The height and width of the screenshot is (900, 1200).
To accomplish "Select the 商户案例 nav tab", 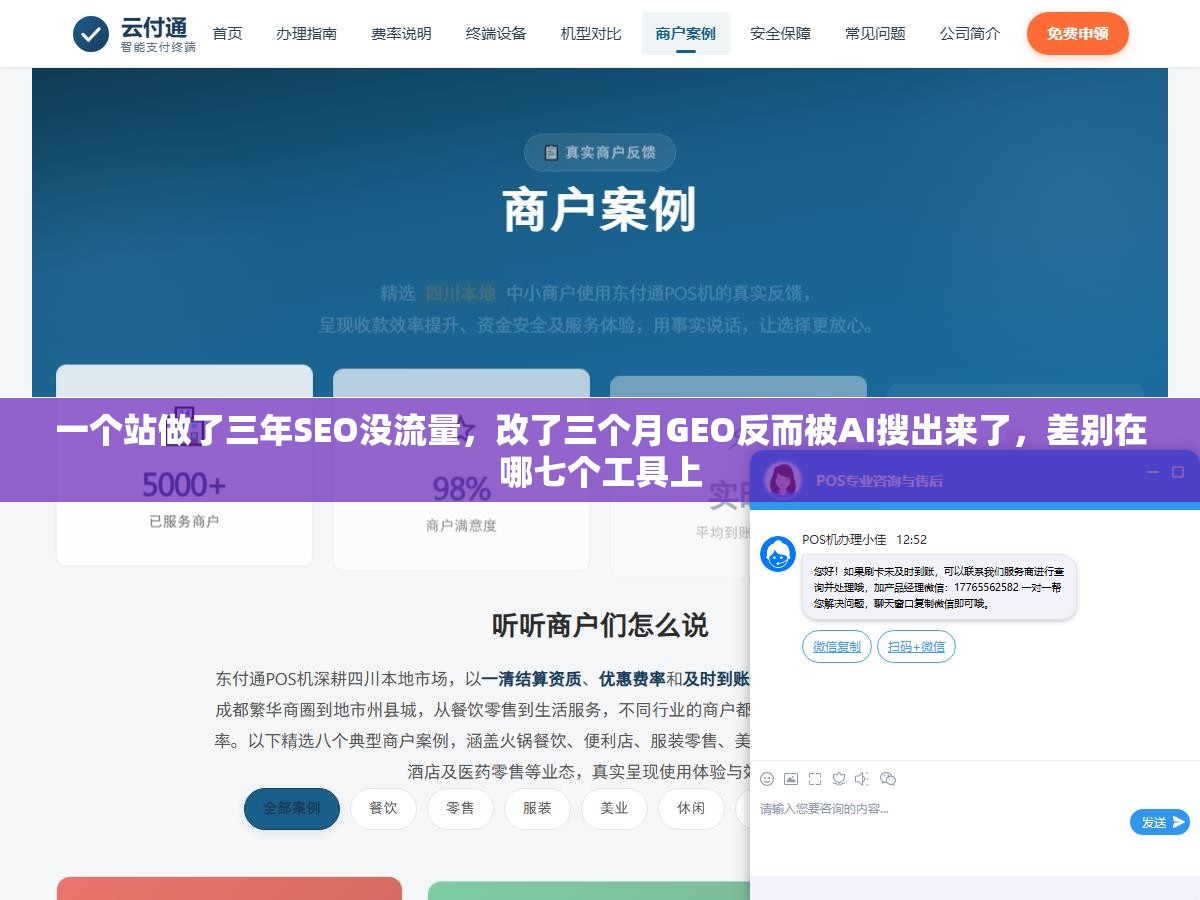I will click(685, 34).
